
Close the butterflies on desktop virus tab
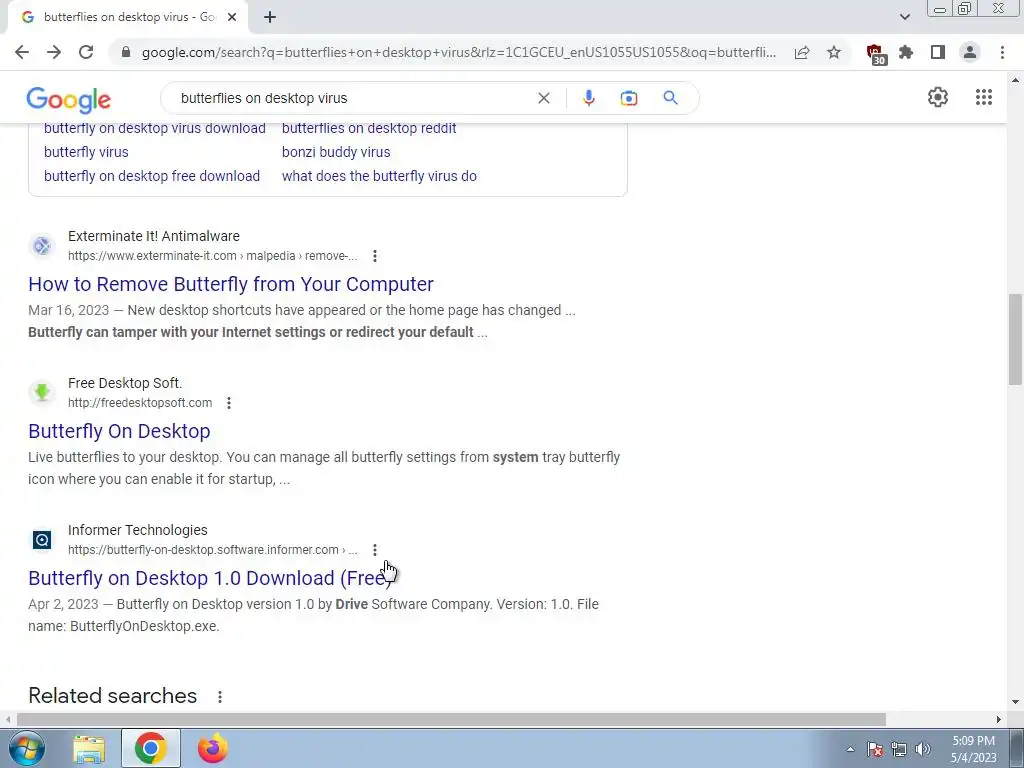tap(232, 17)
